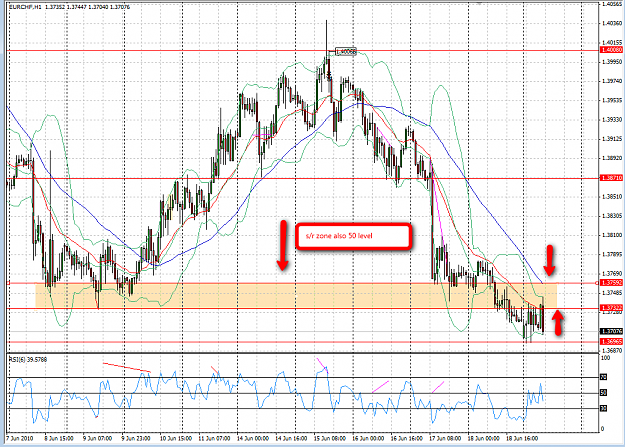Click the 1.37485 value on price axis
This screenshot has width=625, height=447.
(612, 293)
